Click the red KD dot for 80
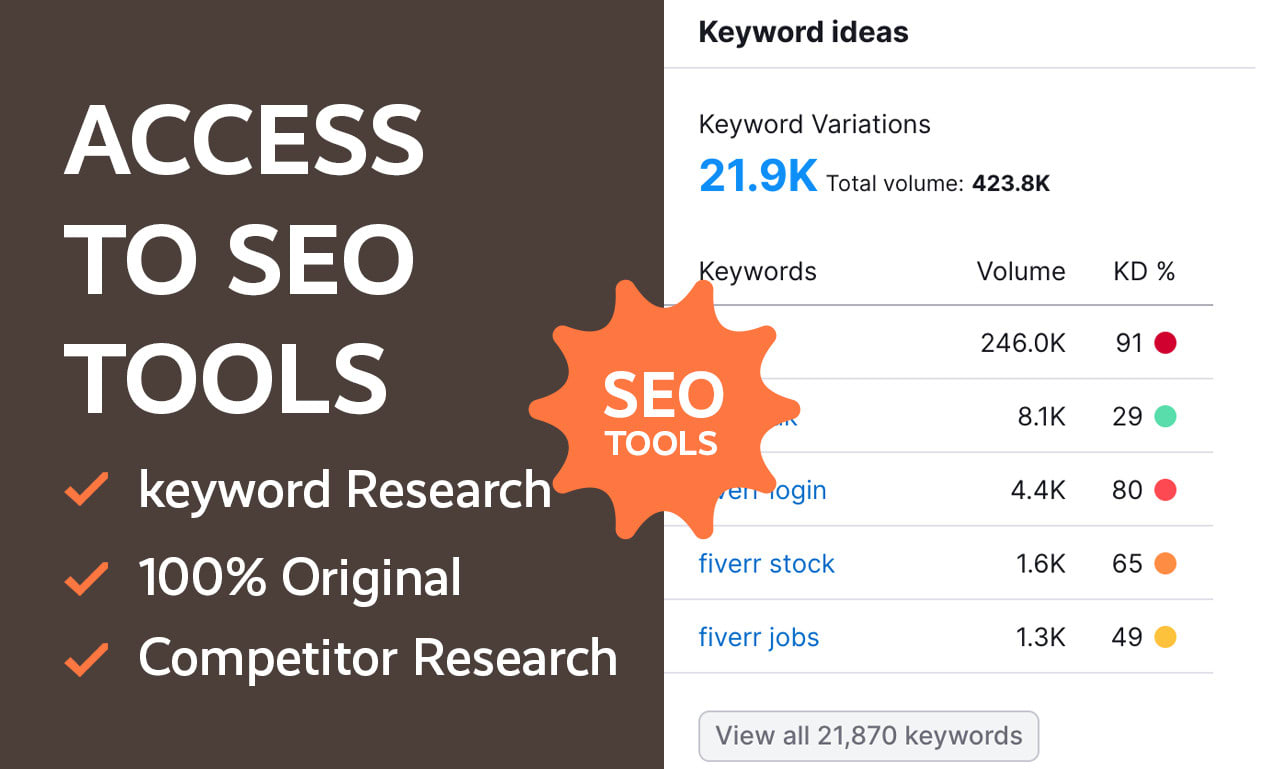This screenshot has height=769, width=1280. (x=1165, y=490)
